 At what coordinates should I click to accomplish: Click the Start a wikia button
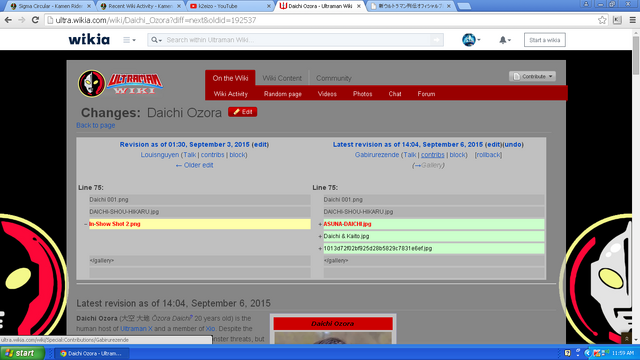click(x=544, y=40)
